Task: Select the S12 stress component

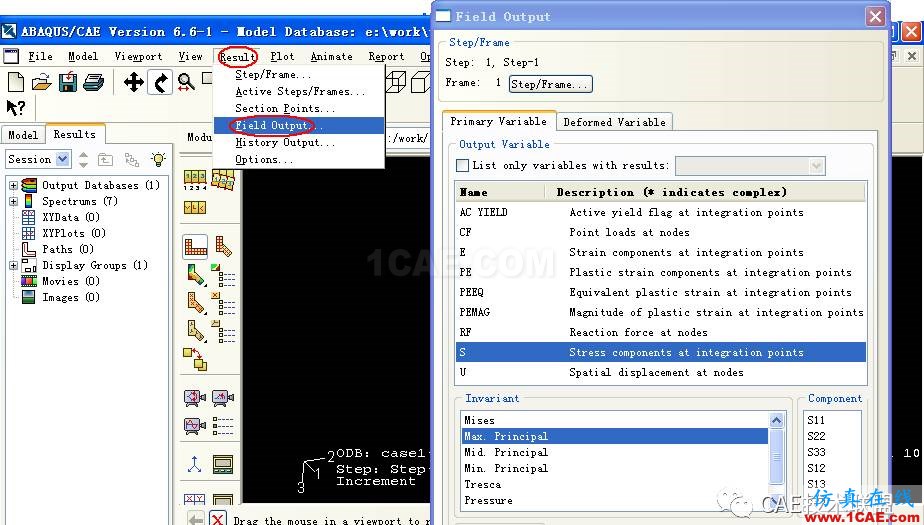Action: [817, 468]
